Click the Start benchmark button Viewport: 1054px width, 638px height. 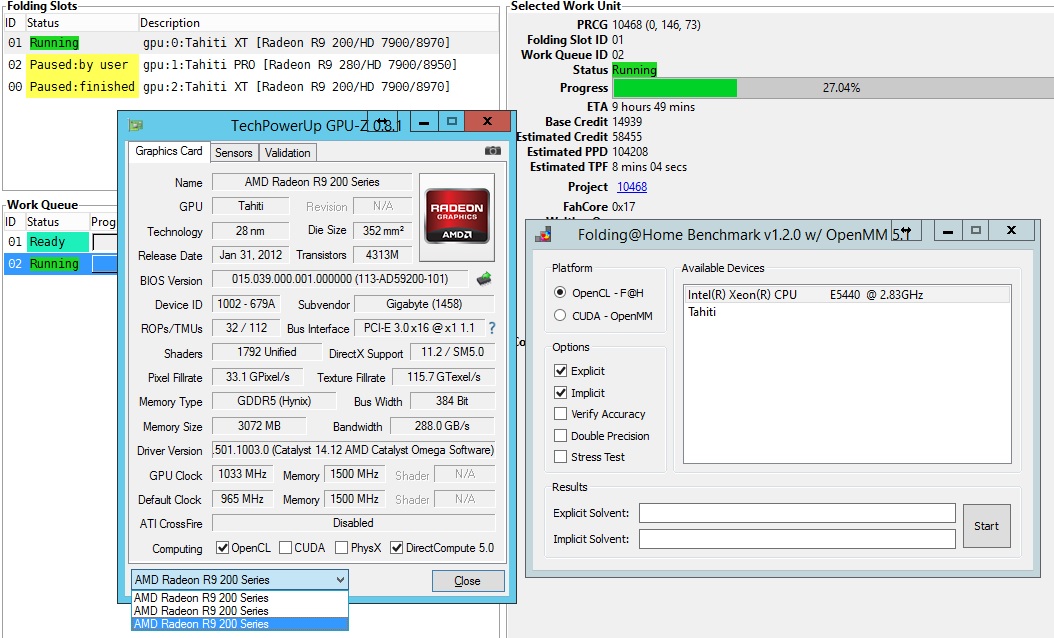(986, 526)
